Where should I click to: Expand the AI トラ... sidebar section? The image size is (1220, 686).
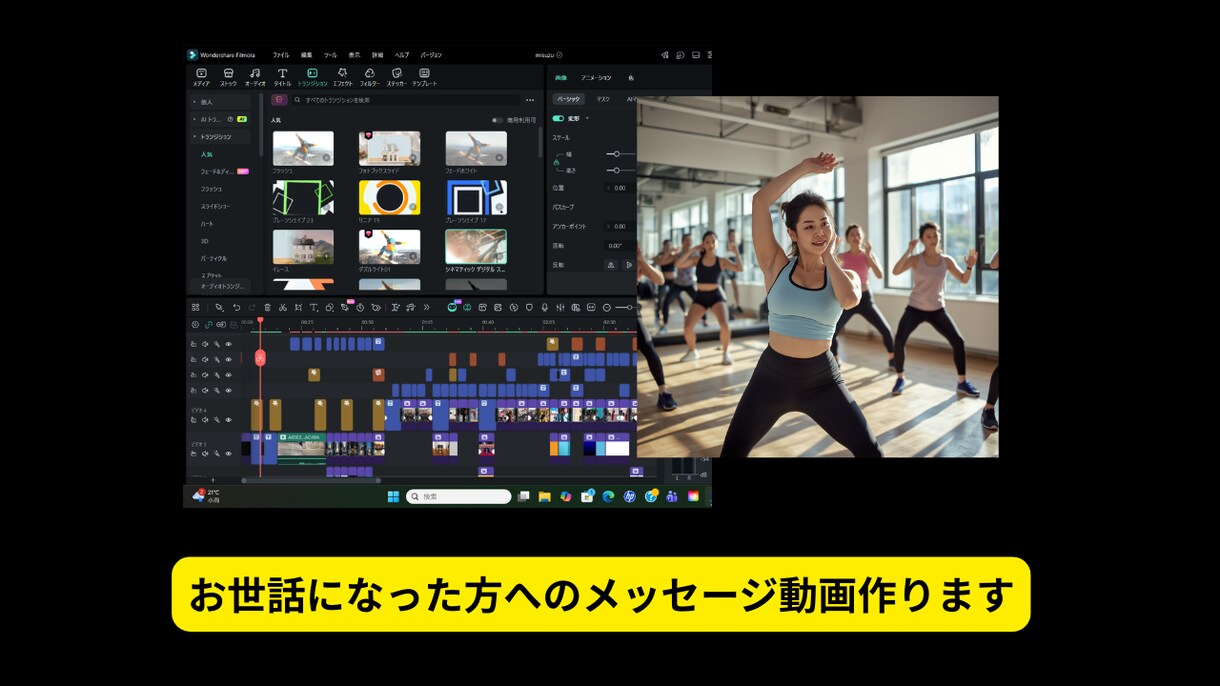220,119
